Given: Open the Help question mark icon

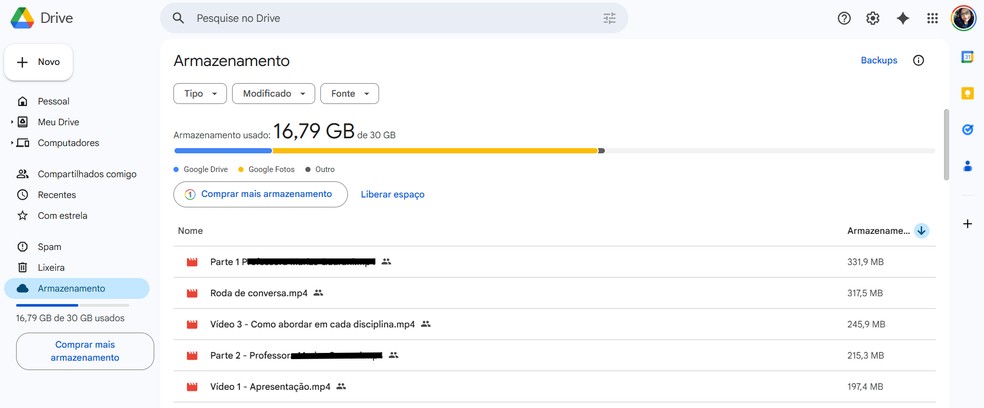Looking at the screenshot, I should click(x=844, y=18).
